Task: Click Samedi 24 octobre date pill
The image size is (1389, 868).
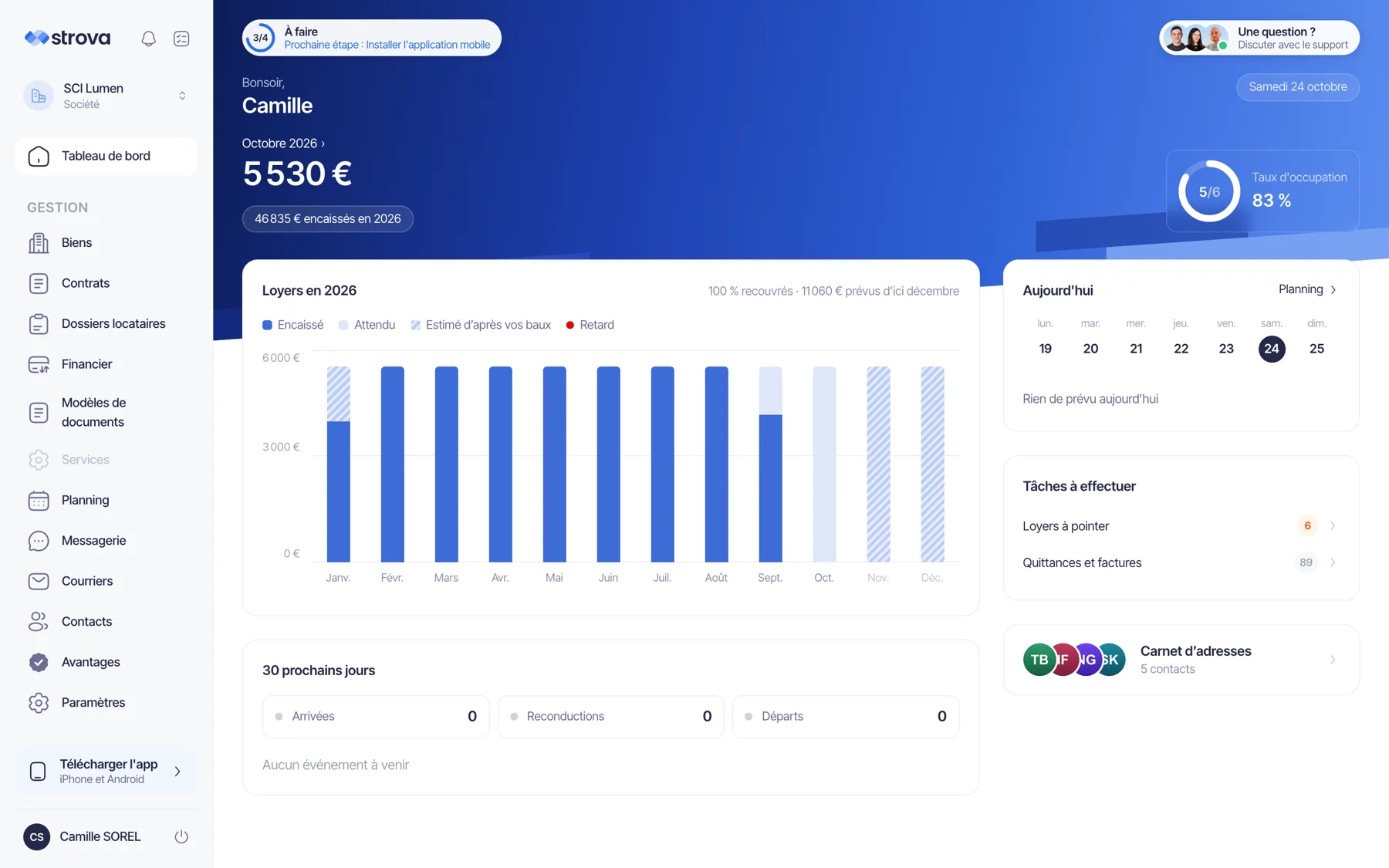Action: click(1298, 87)
